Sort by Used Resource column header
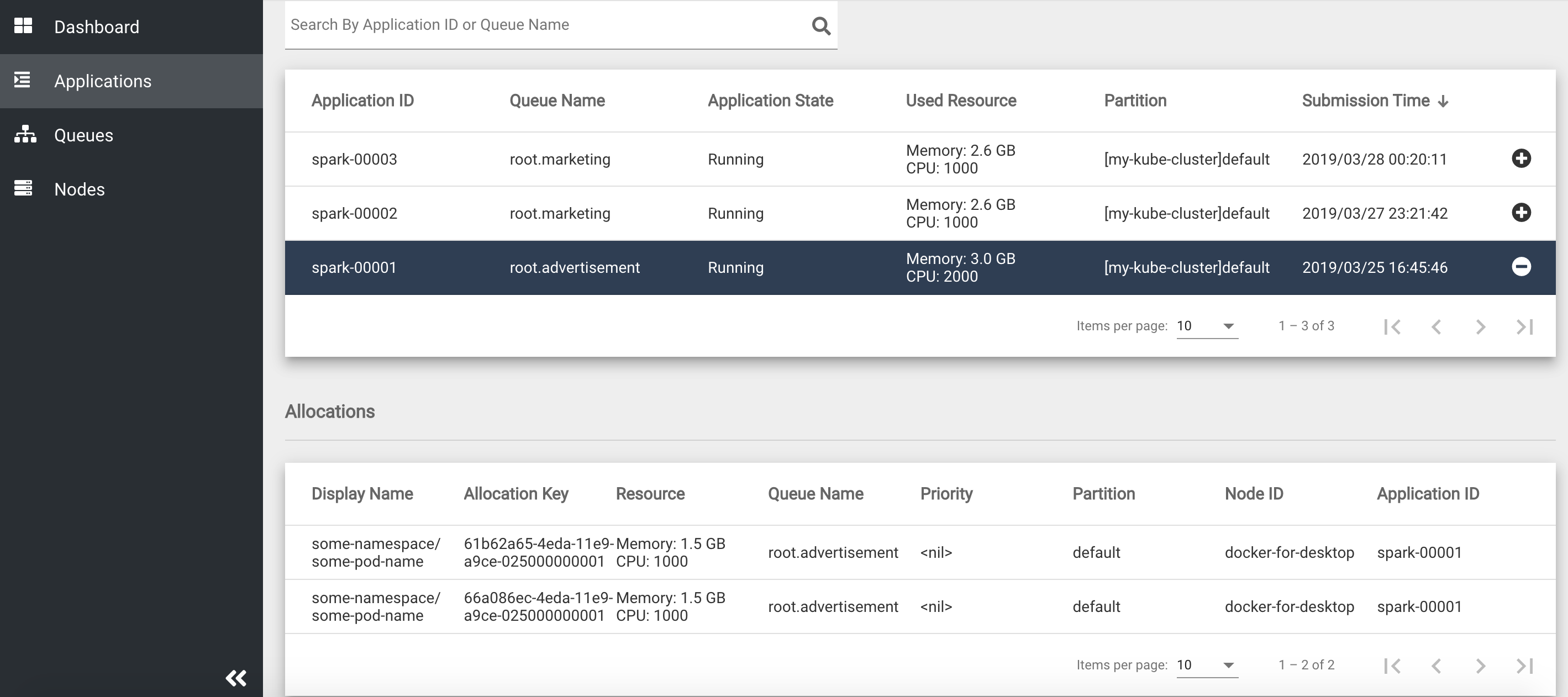Viewport: 1568px width, 697px height. 960,101
